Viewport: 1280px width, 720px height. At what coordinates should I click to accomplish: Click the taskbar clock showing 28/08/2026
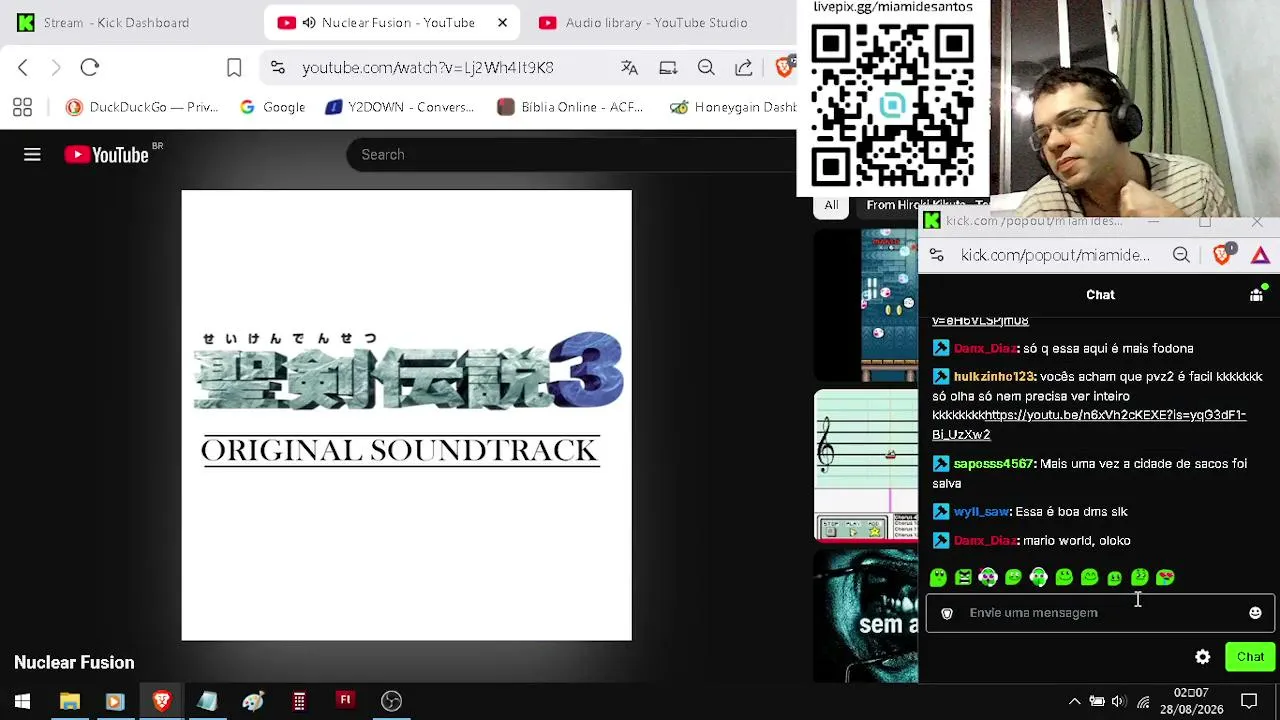click(x=1191, y=701)
